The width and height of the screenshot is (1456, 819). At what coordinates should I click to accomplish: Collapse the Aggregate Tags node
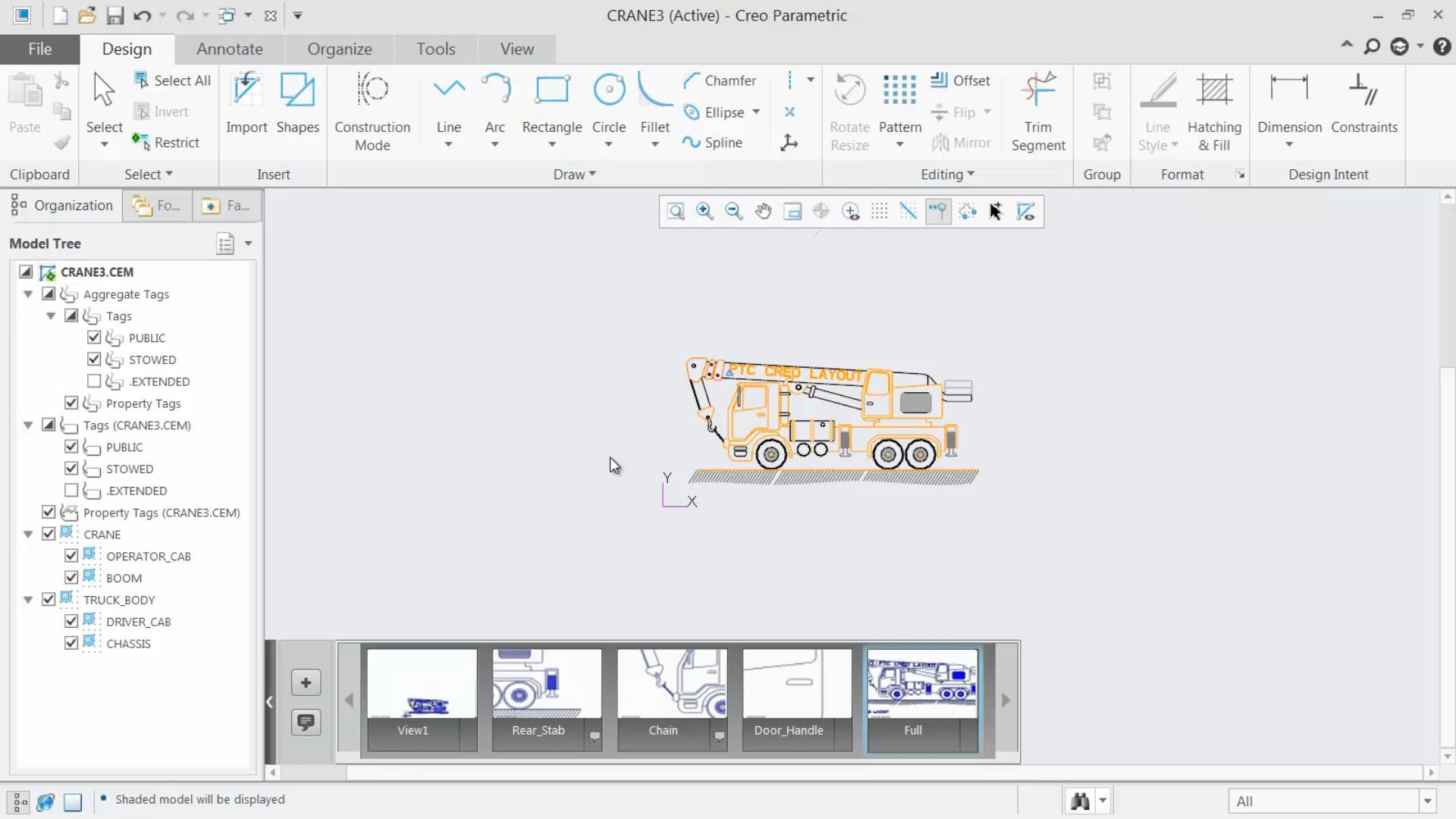tap(28, 293)
